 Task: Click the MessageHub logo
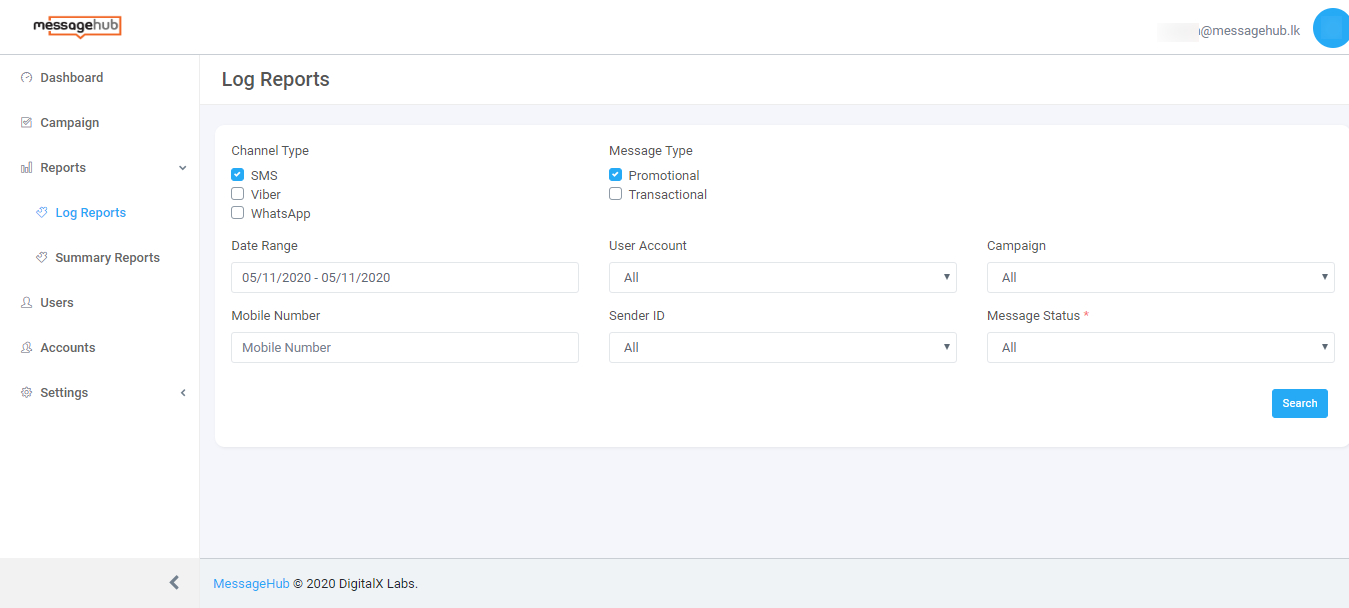(x=77, y=27)
